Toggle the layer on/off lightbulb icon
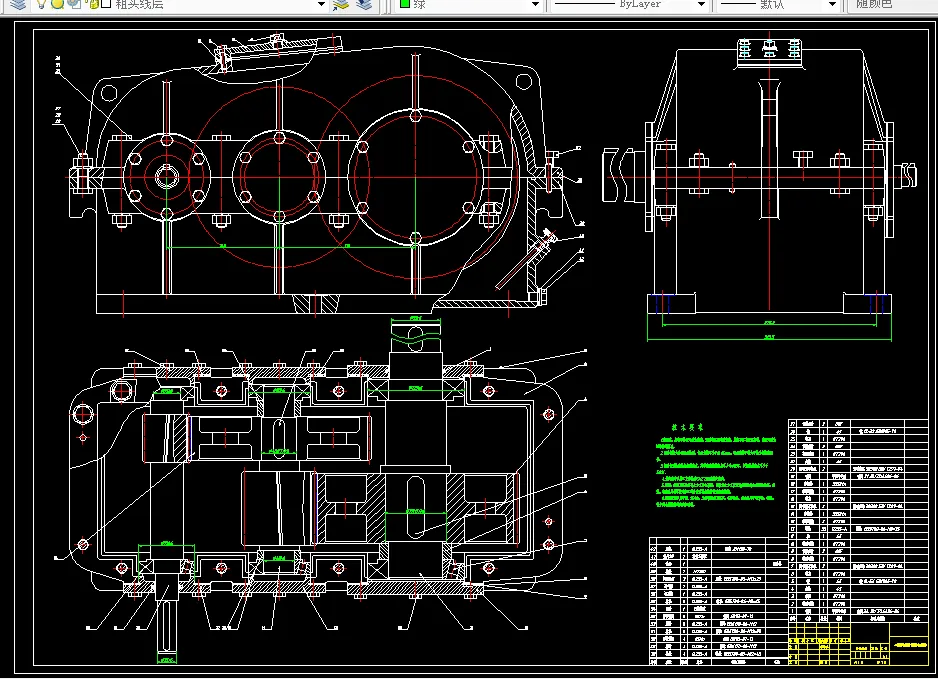 click(x=41, y=4)
